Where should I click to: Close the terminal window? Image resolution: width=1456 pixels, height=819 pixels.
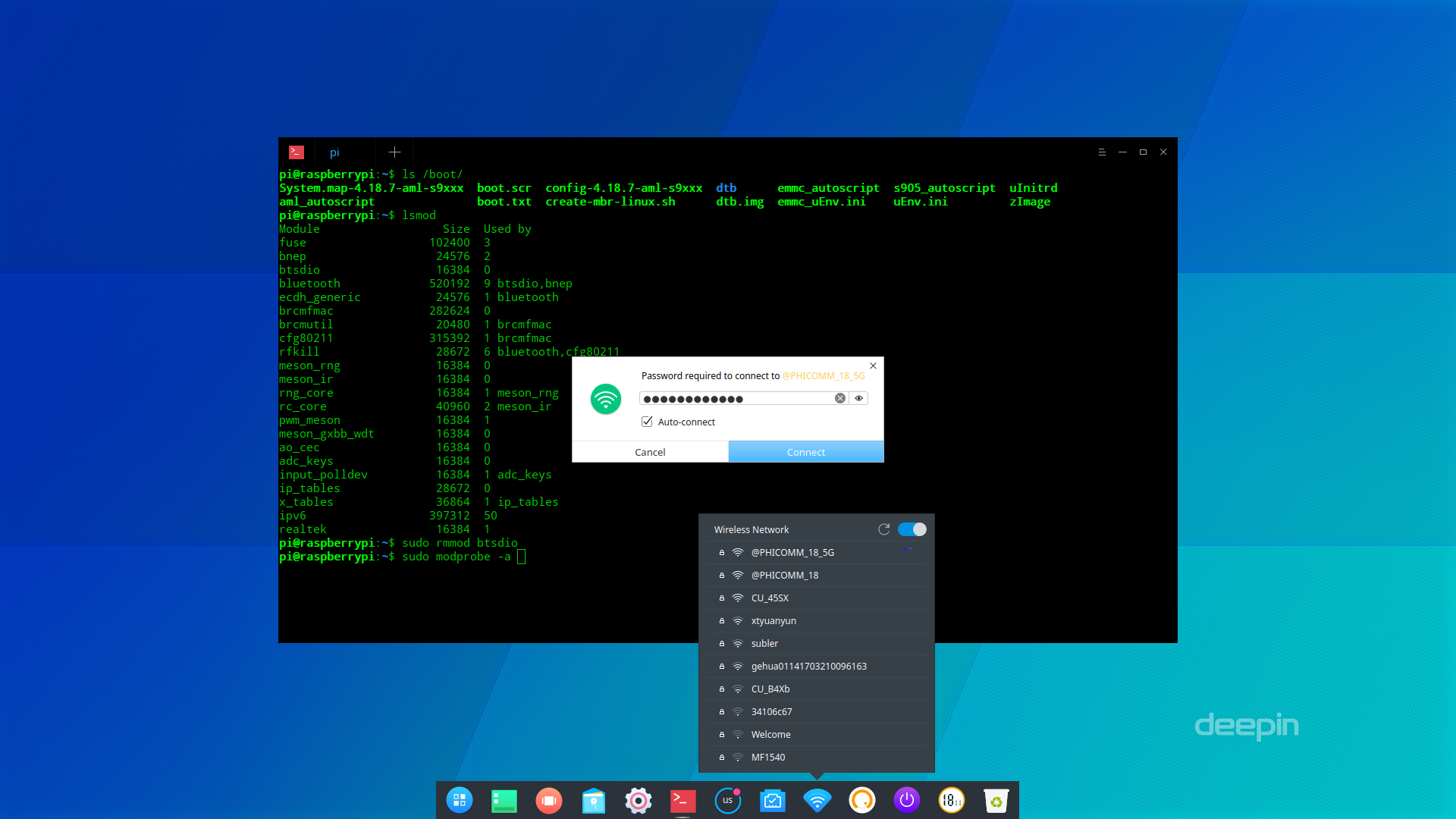(1163, 152)
